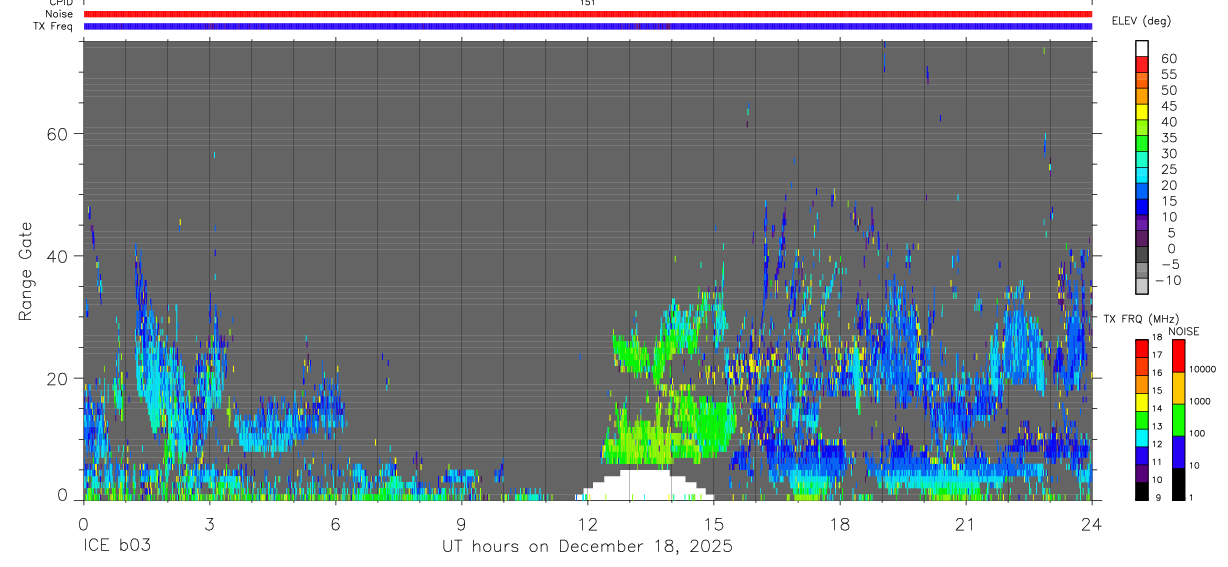This screenshot has height=567, width=1228.
Task: Click the 'Range Gate' axis label
Action: (26, 271)
